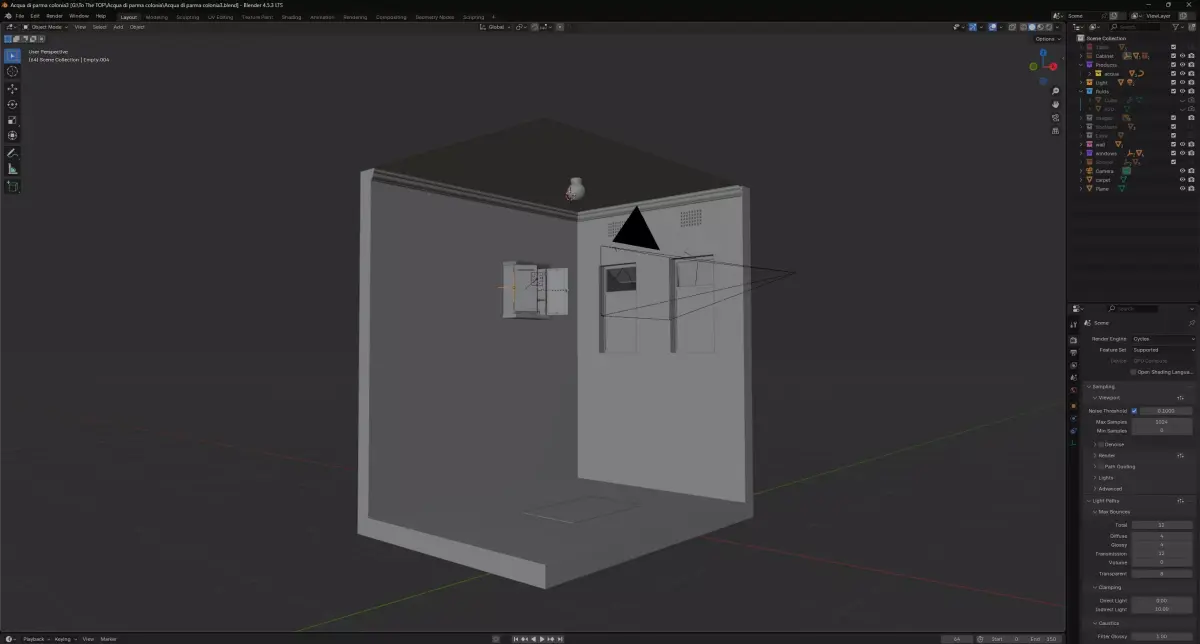Select the Rotate tool
Screen dimensions: 1200x644
click(x=13, y=104)
